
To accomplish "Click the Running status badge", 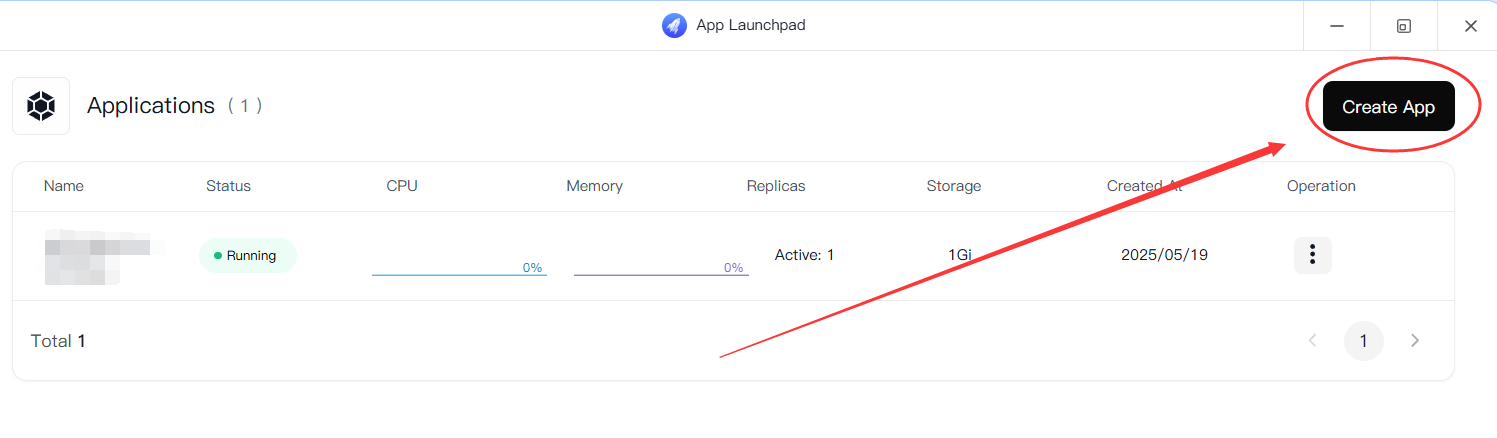I will [x=248, y=256].
